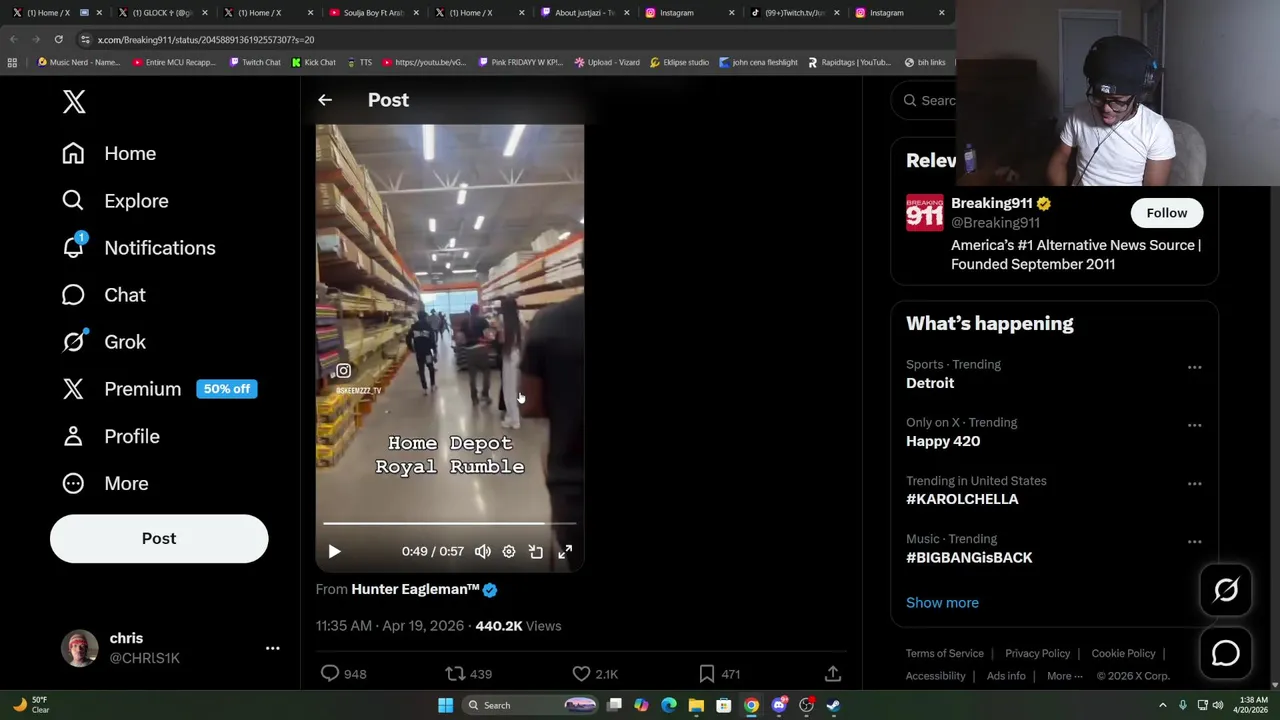
Task: Play the Home Depot video
Action: click(335, 551)
